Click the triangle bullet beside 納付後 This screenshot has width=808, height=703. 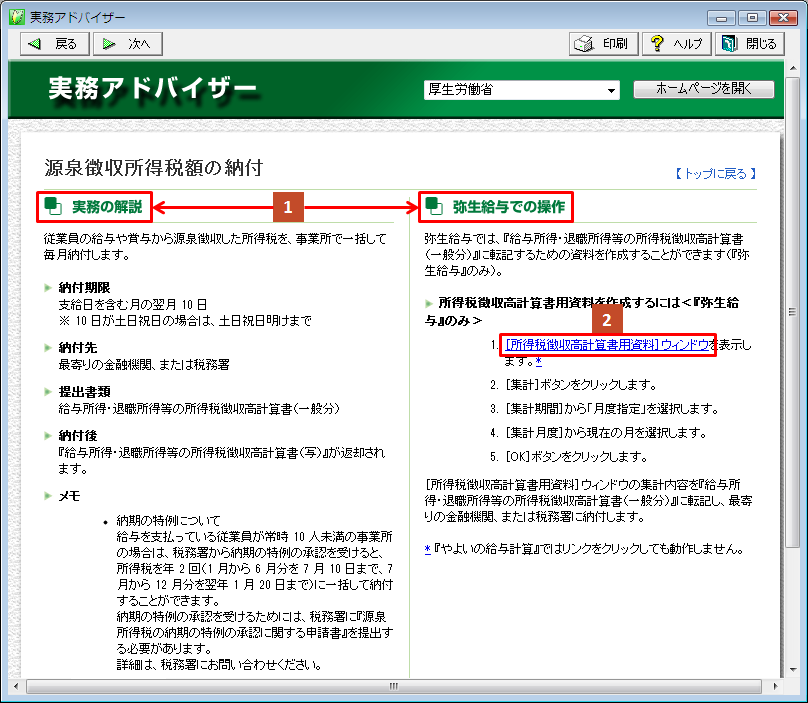[x=48, y=436]
